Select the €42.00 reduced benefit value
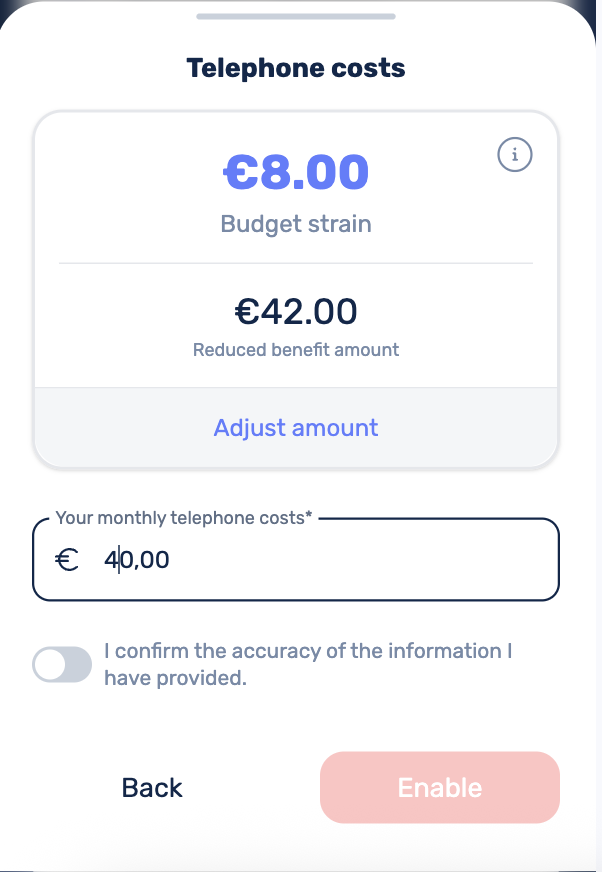 coord(296,311)
